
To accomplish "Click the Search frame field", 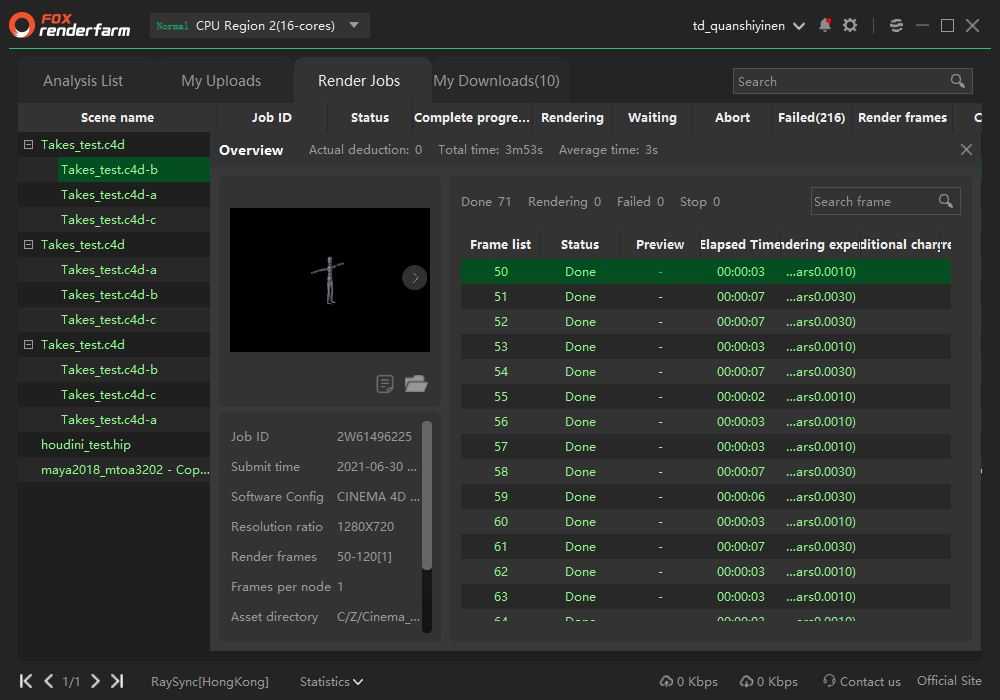I will click(x=885, y=201).
